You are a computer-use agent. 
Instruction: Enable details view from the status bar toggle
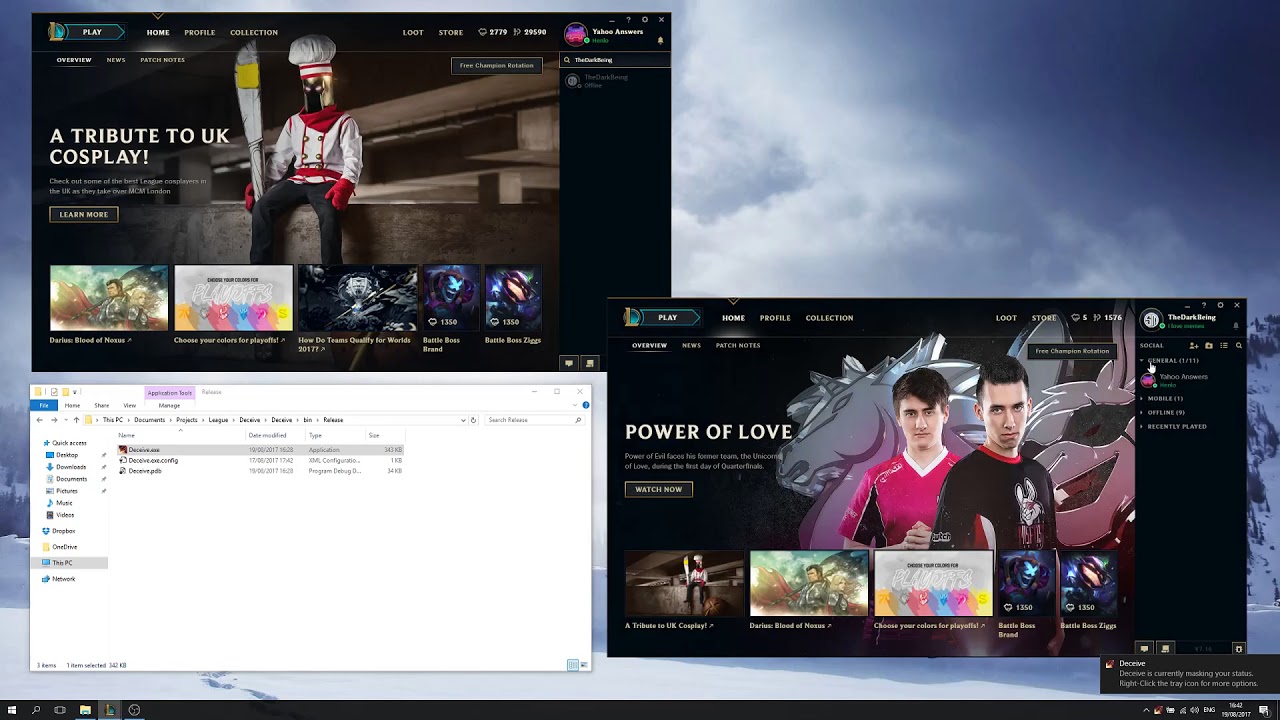[573, 665]
